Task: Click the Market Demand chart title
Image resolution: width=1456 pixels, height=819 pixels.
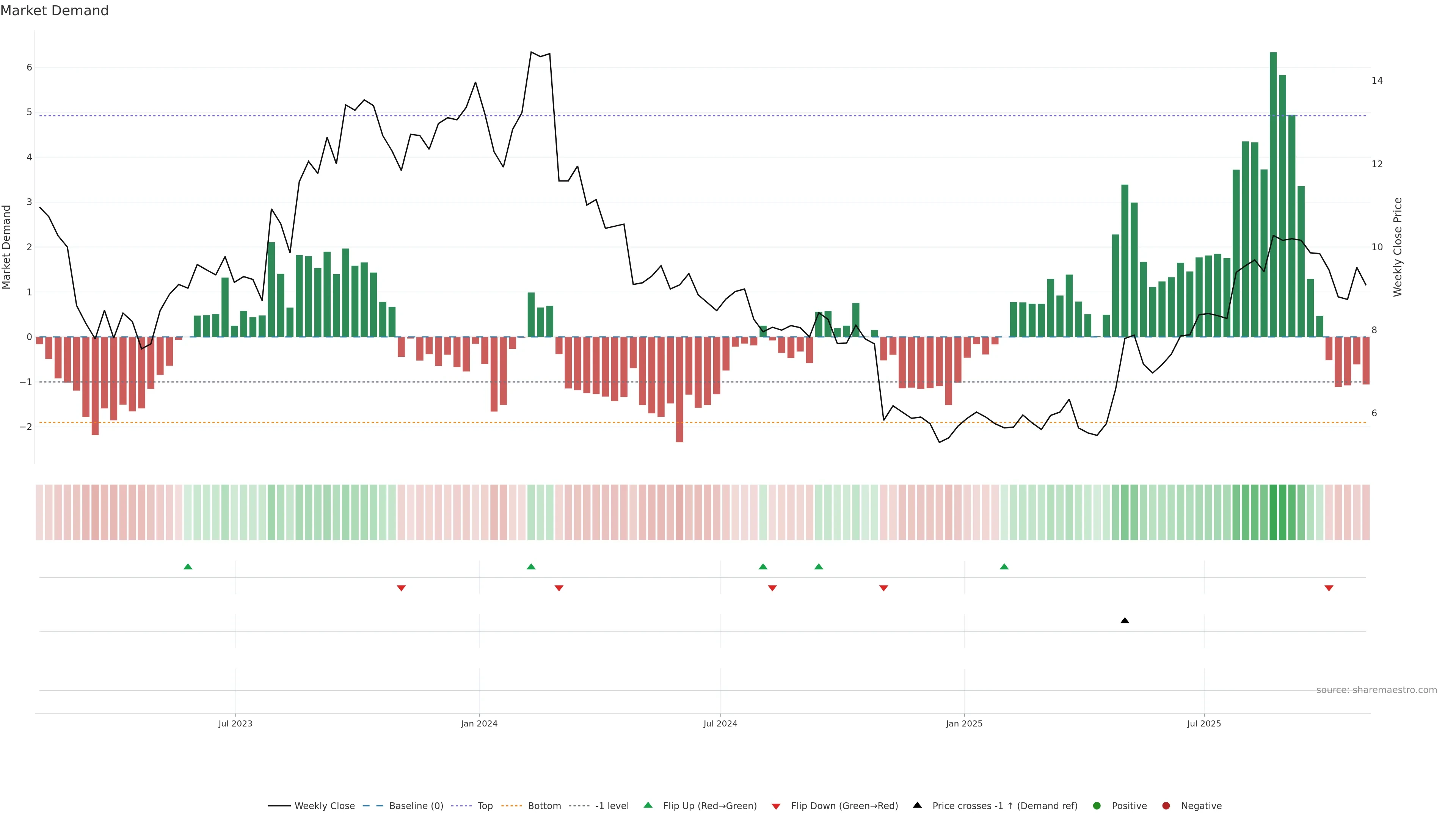Action: click(x=54, y=11)
